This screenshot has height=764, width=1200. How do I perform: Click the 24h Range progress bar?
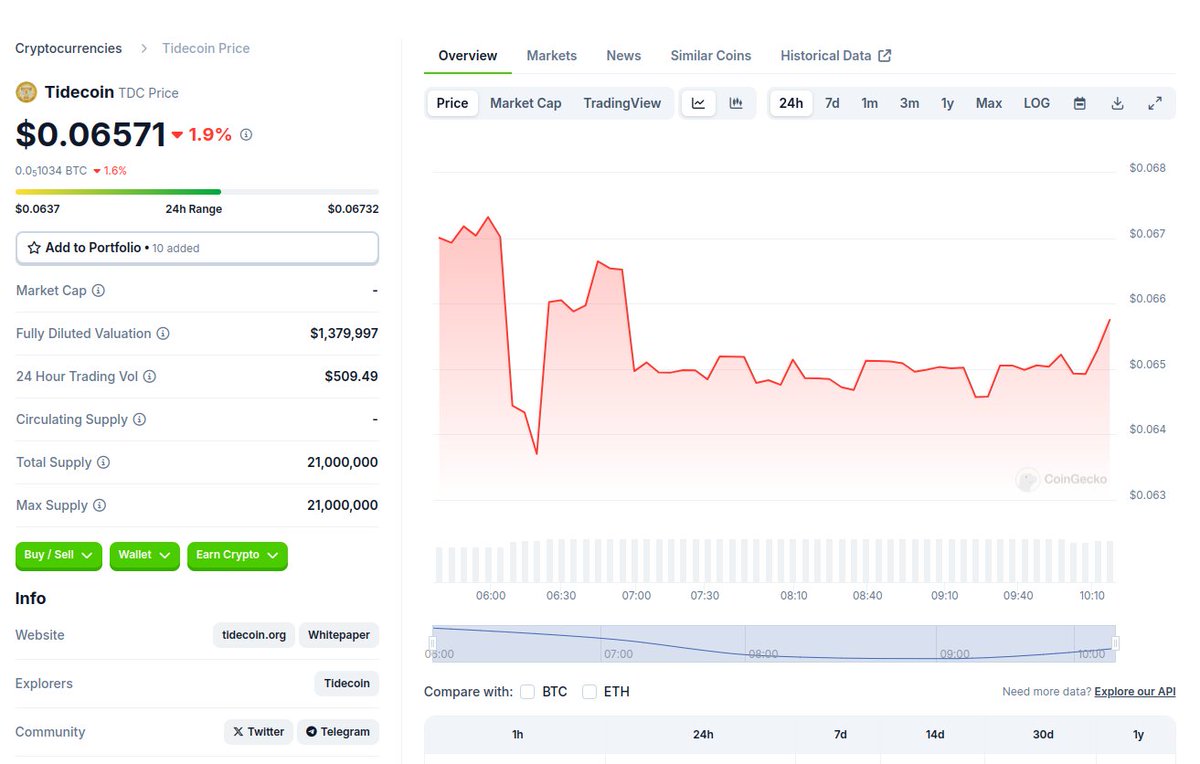point(197,191)
